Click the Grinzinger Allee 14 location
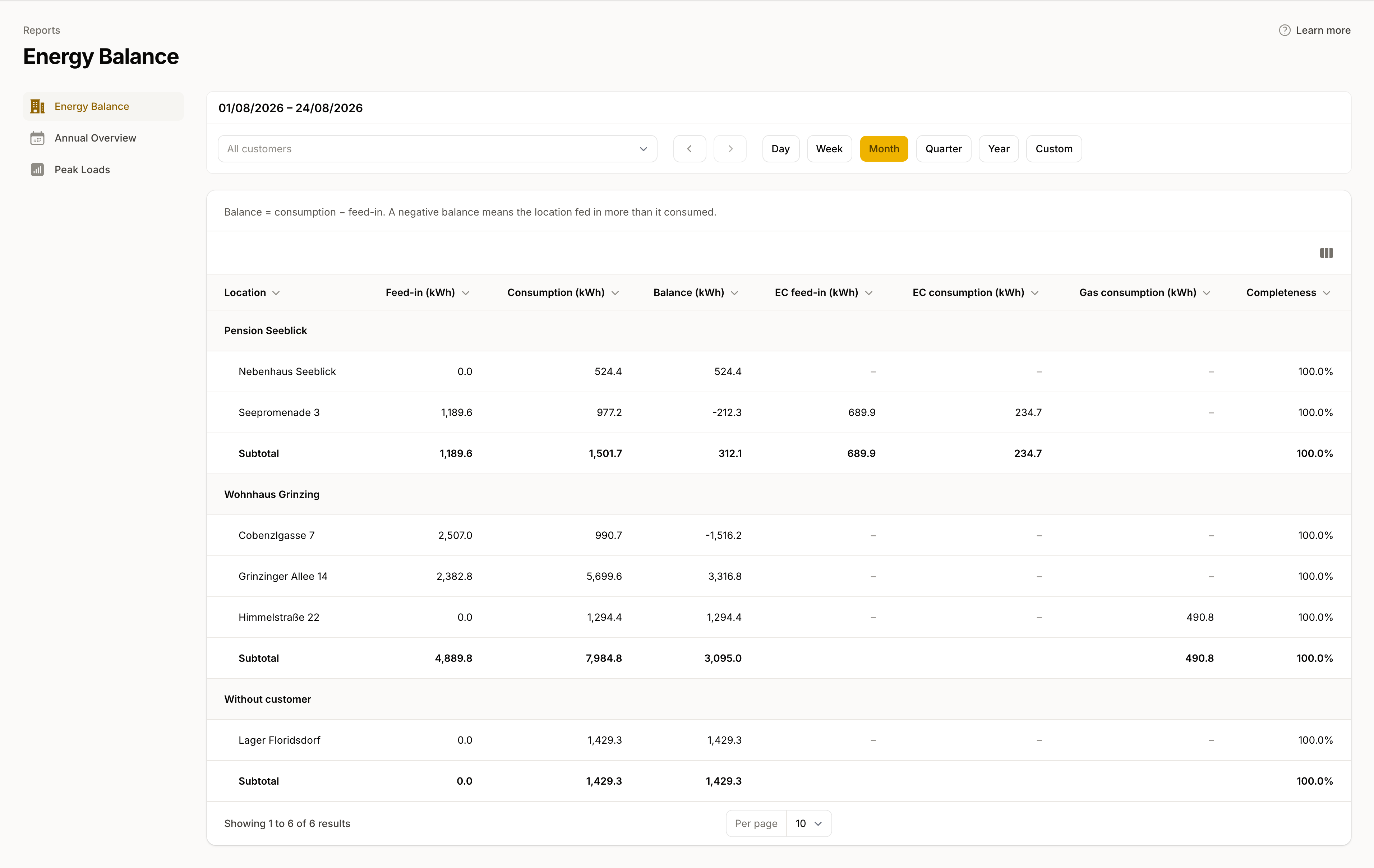Image resolution: width=1374 pixels, height=868 pixels. point(283,576)
